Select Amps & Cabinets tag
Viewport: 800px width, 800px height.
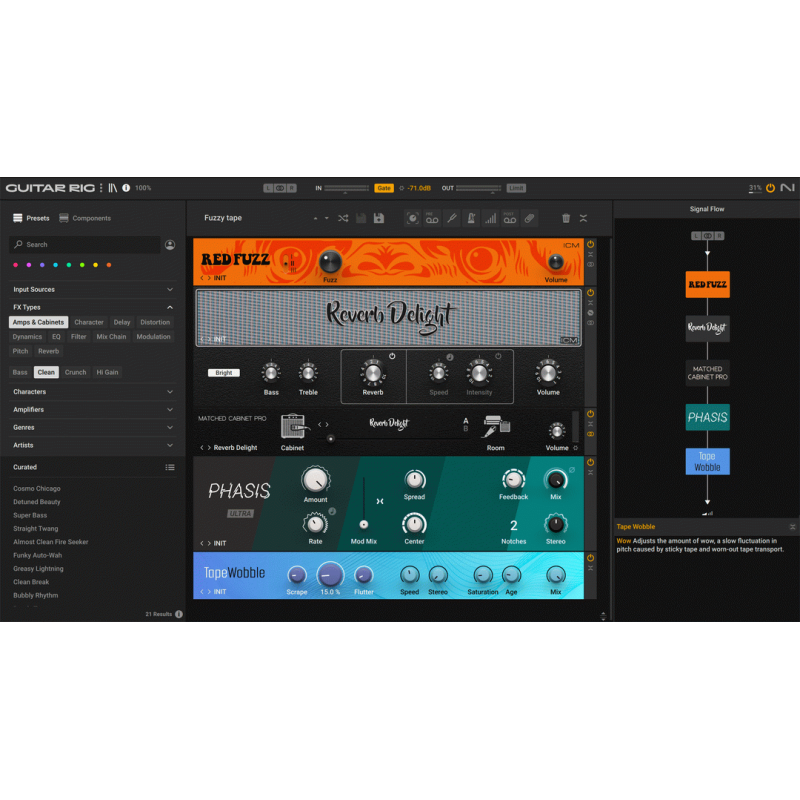coord(38,322)
